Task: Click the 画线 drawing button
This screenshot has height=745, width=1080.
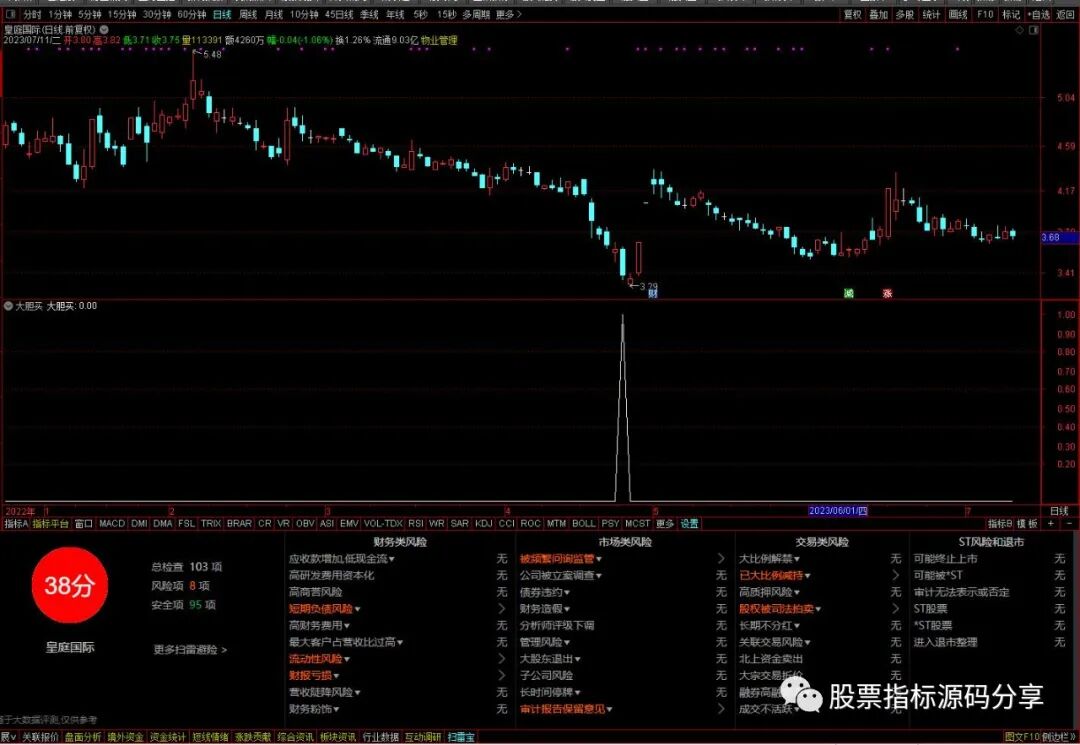Action: [x=958, y=14]
